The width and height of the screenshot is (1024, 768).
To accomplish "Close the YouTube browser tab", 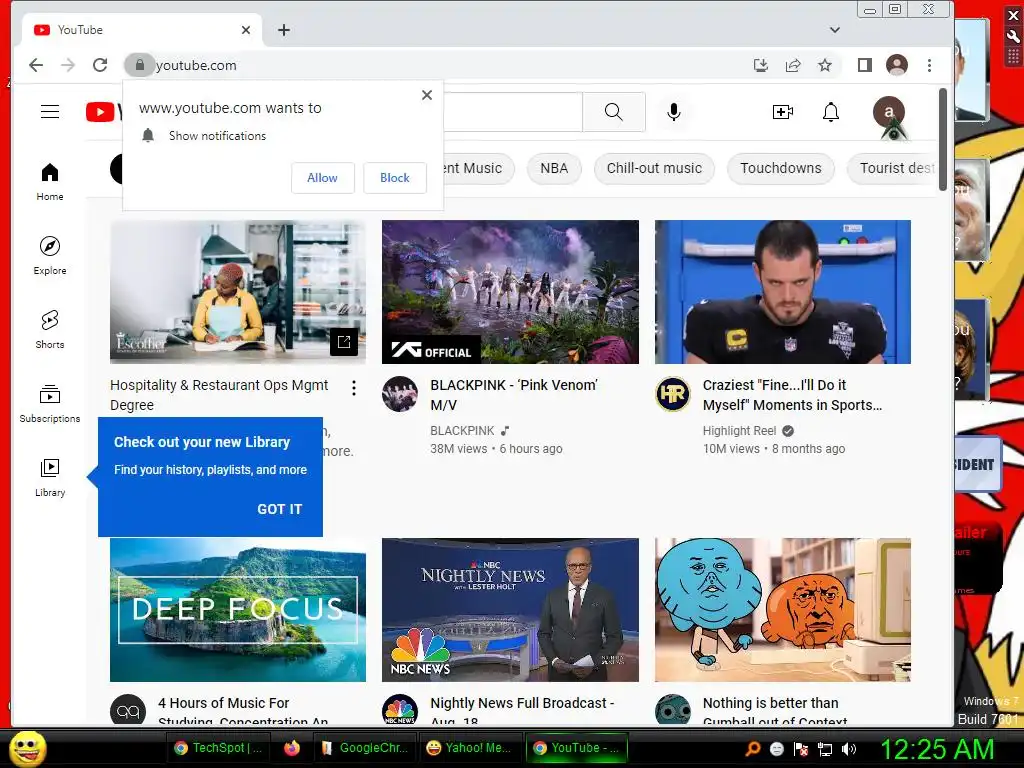I will (246, 30).
